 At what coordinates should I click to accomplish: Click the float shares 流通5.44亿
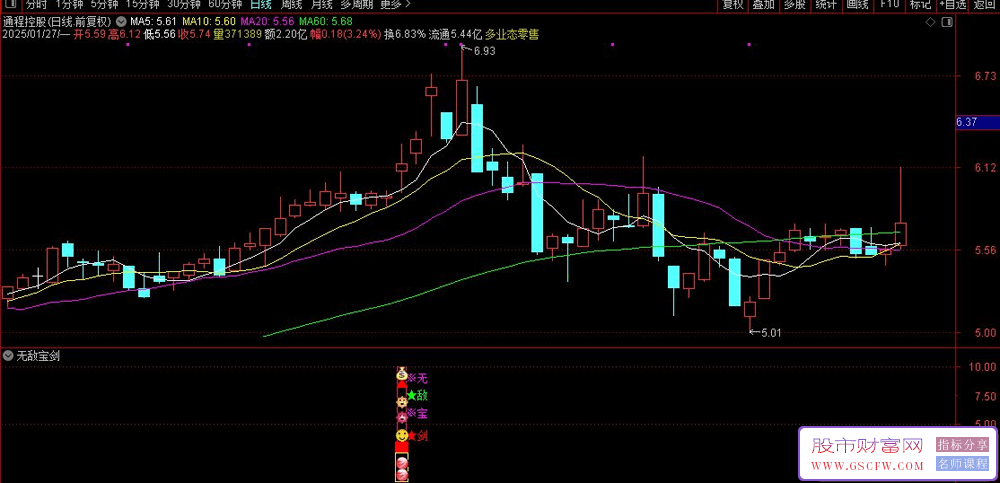456,34
